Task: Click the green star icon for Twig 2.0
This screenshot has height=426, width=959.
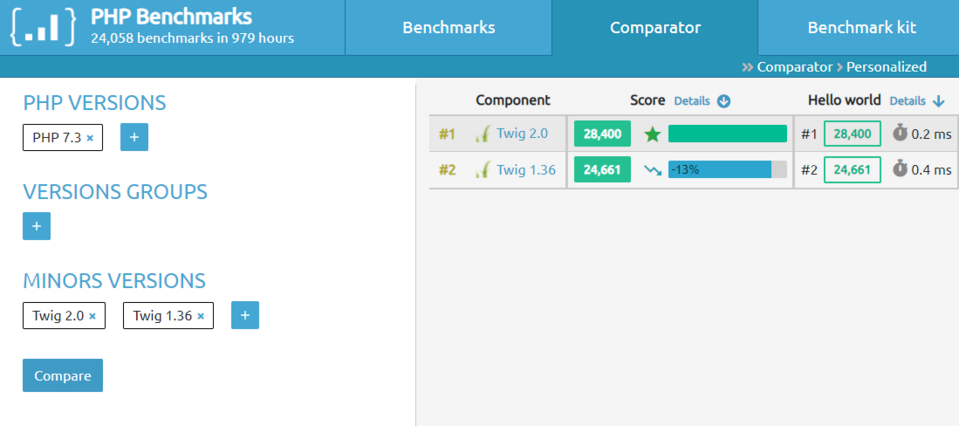Action: (653, 134)
